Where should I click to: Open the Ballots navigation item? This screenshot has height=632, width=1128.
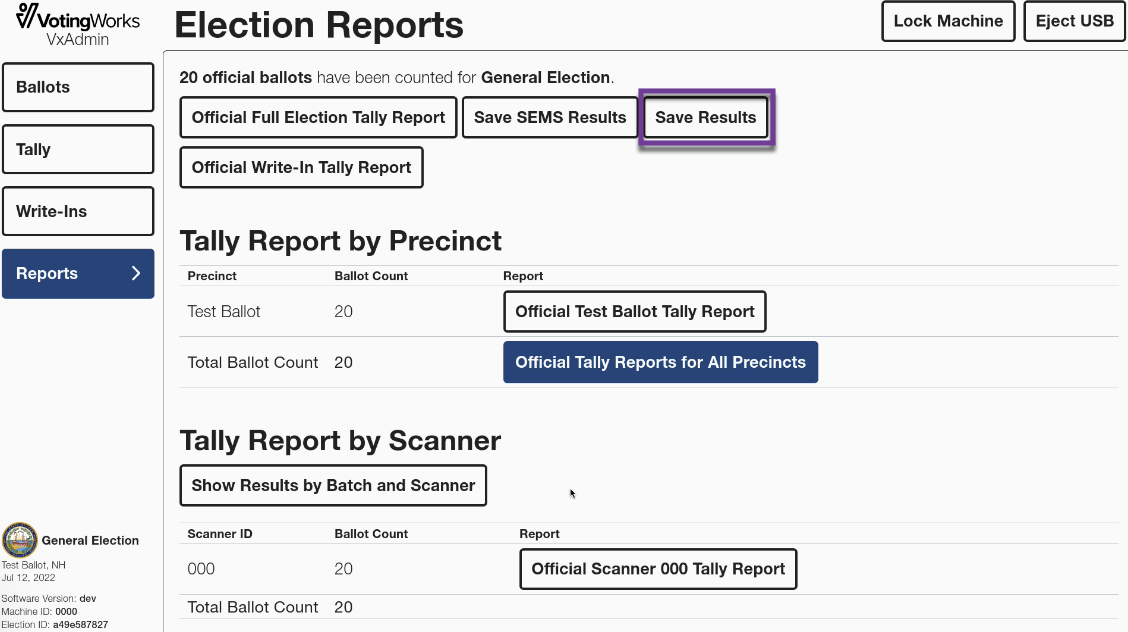(x=78, y=87)
